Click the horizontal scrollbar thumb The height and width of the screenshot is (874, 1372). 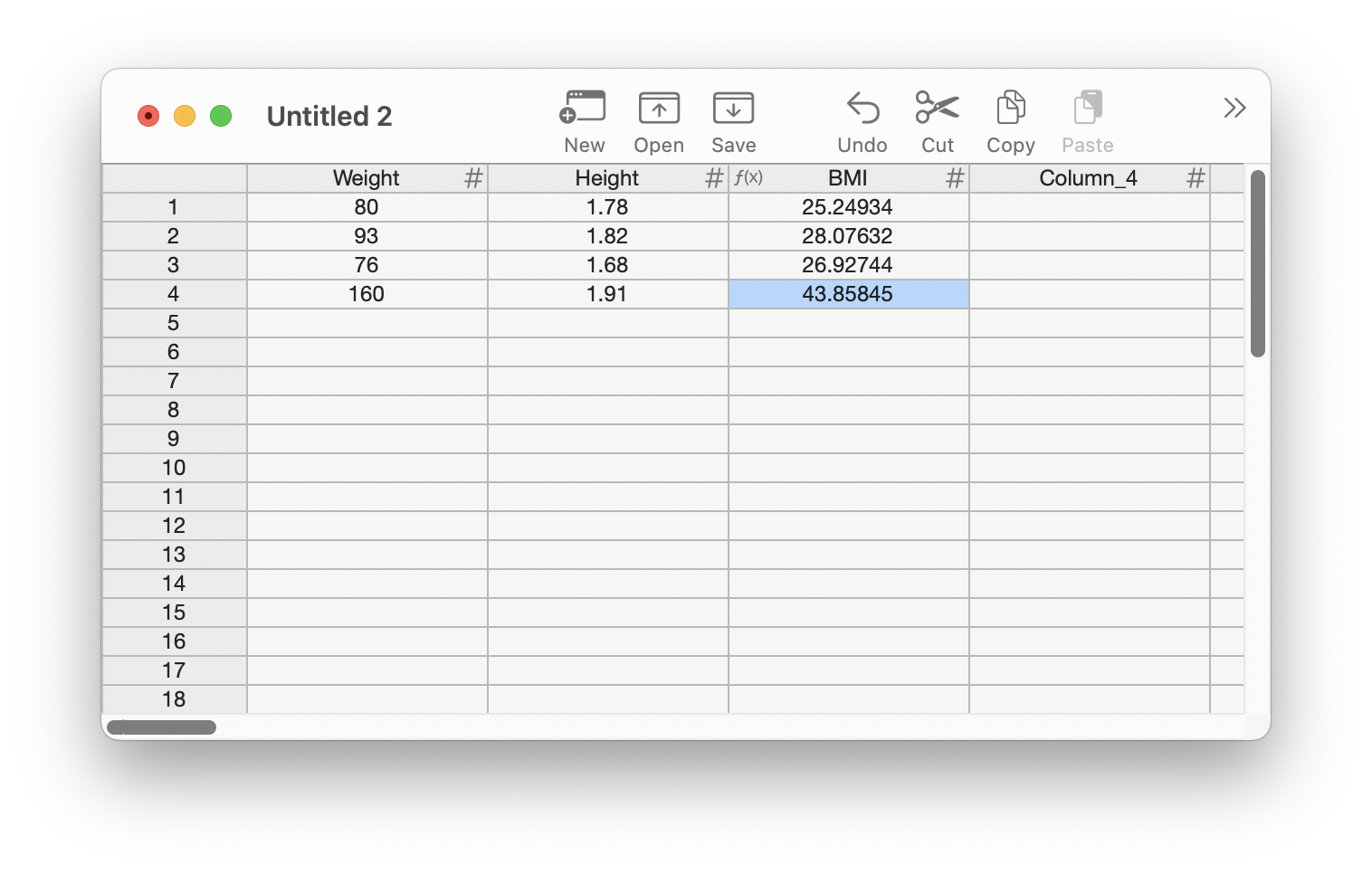[x=161, y=727]
